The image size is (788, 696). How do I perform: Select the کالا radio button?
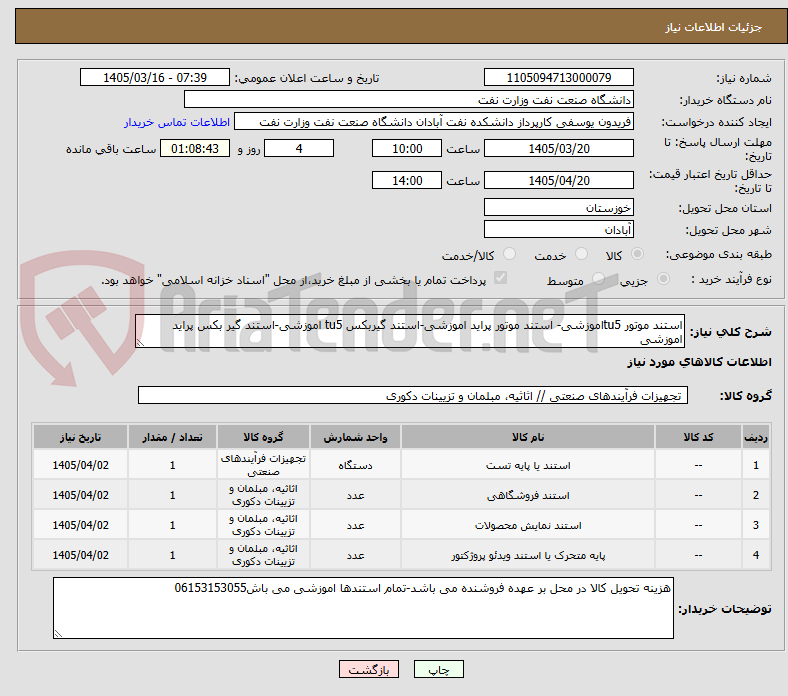[x=637, y=254]
